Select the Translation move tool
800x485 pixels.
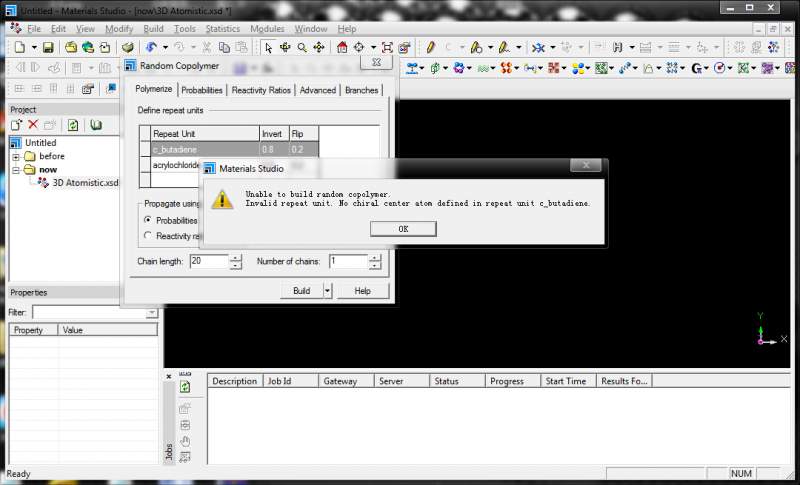319,47
